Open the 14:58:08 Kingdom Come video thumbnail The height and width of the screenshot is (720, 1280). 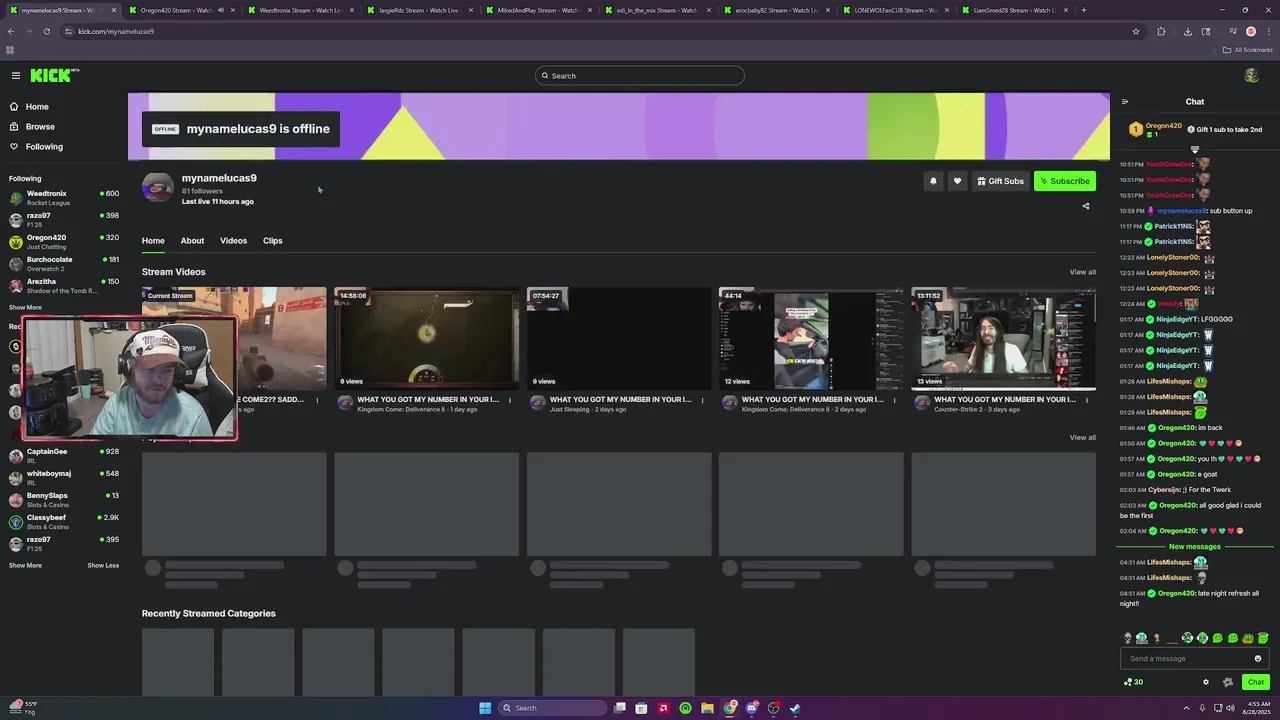tap(427, 338)
